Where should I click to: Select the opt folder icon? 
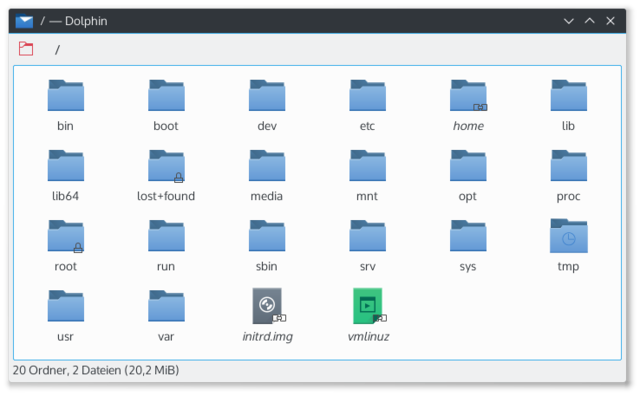(x=468, y=166)
